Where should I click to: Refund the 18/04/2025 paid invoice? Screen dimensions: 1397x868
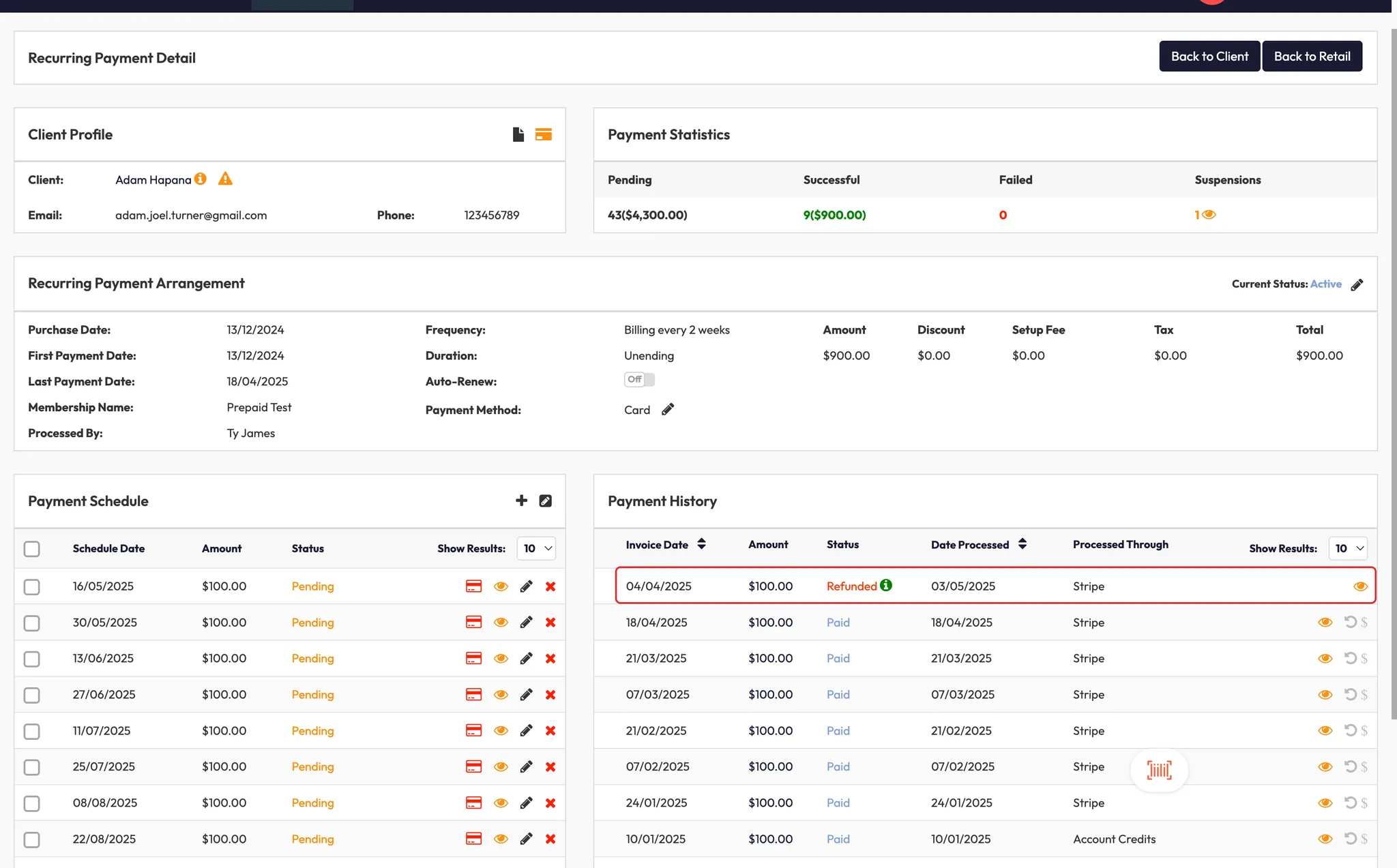[1350, 622]
